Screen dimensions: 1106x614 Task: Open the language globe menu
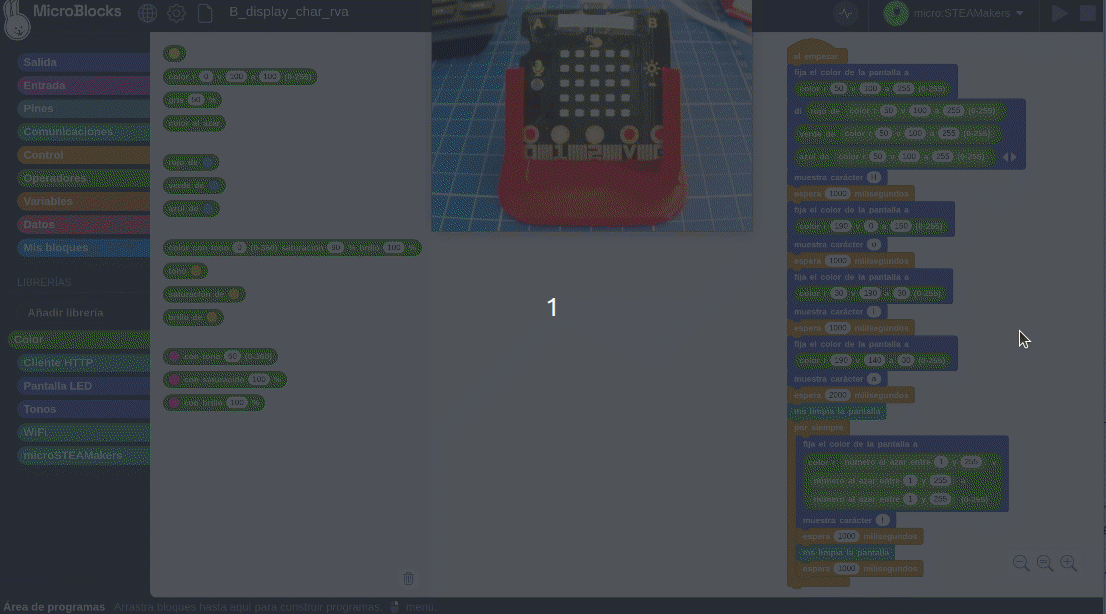click(147, 13)
